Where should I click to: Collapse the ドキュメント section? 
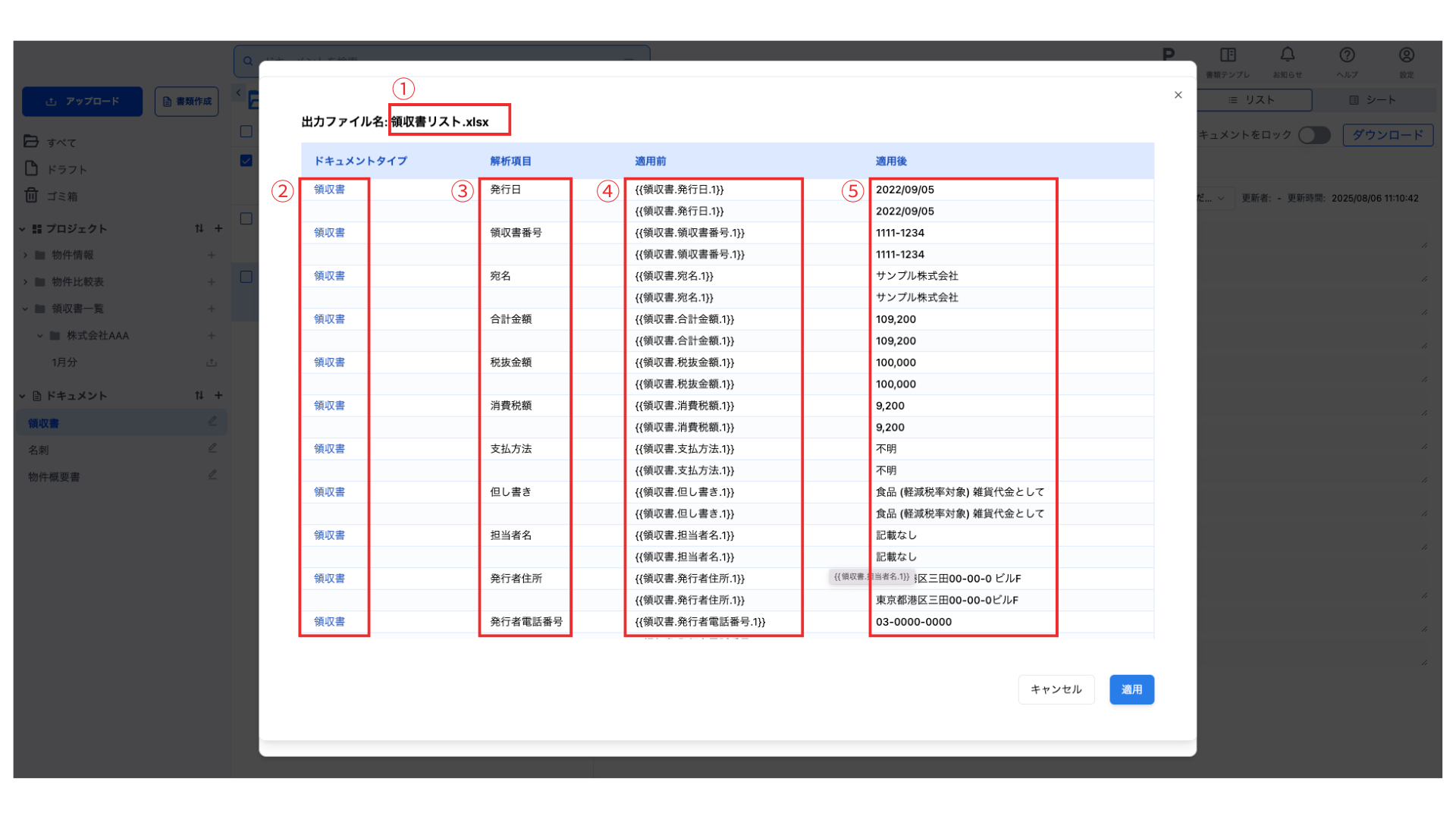point(22,396)
